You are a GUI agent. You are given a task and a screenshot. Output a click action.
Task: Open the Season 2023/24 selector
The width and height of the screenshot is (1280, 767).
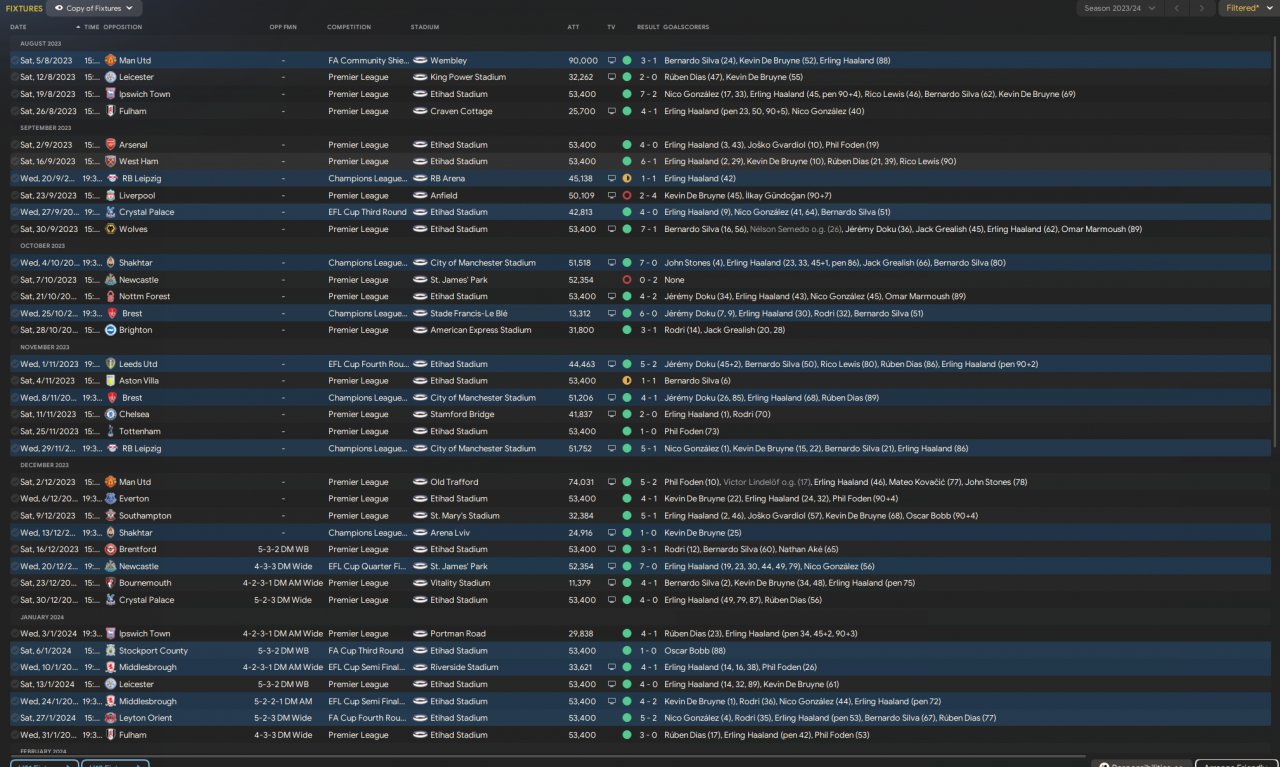1120,8
